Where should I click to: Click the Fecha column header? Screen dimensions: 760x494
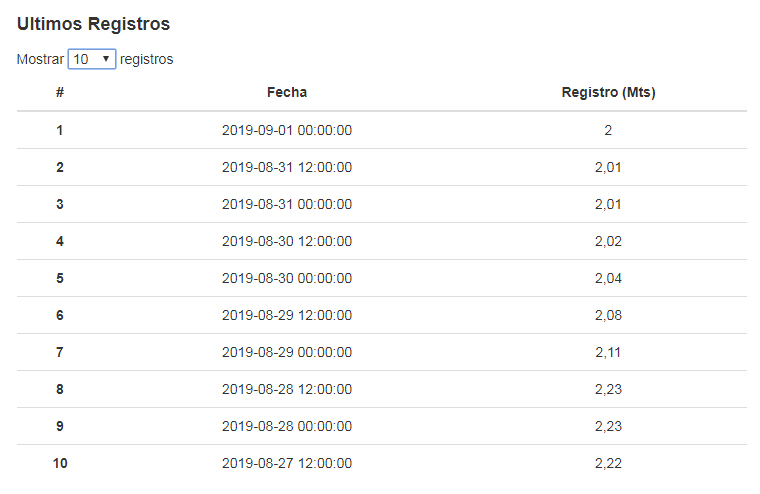pyautogui.click(x=287, y=92)
